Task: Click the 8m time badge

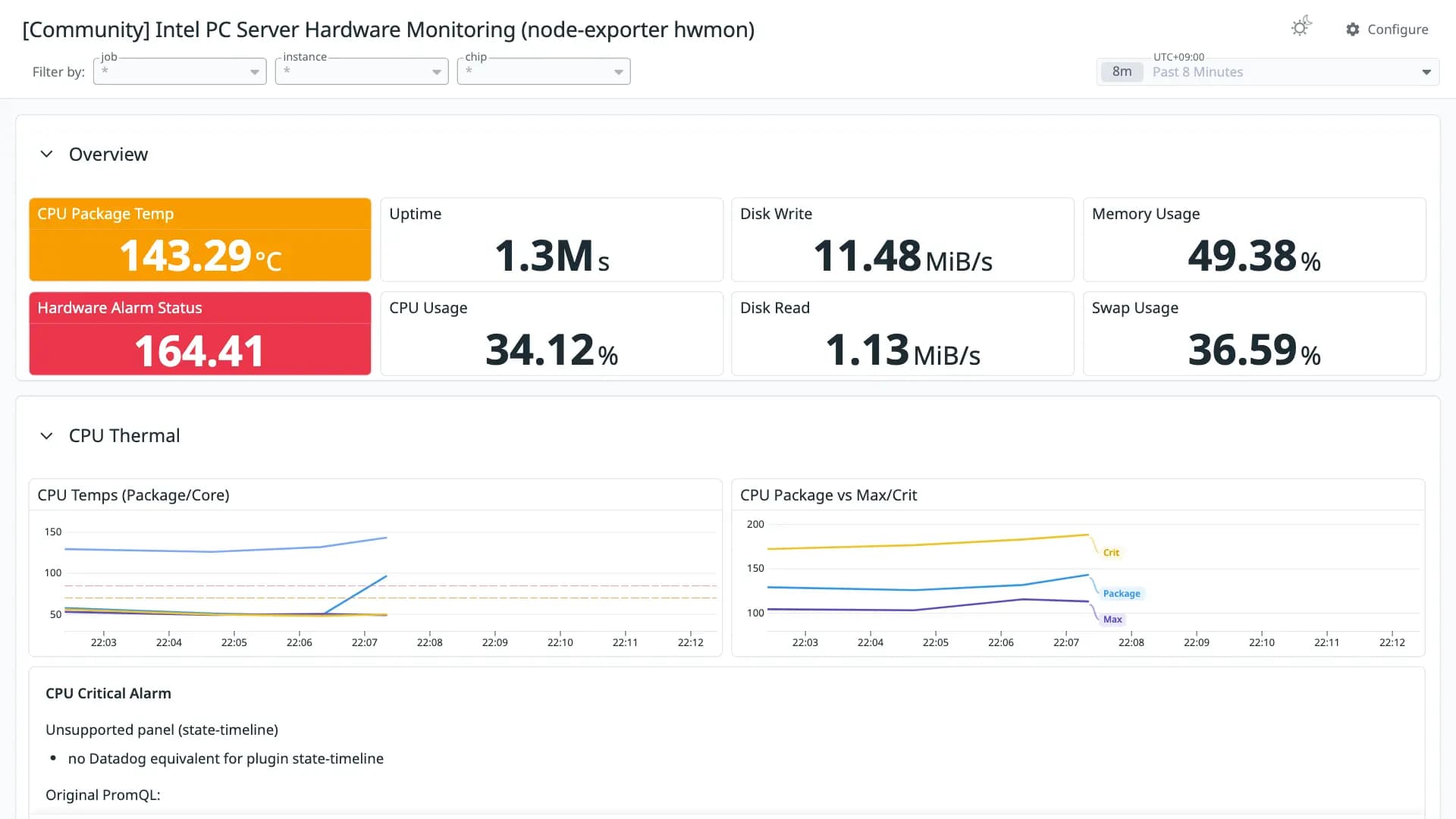Action: 1122,72
